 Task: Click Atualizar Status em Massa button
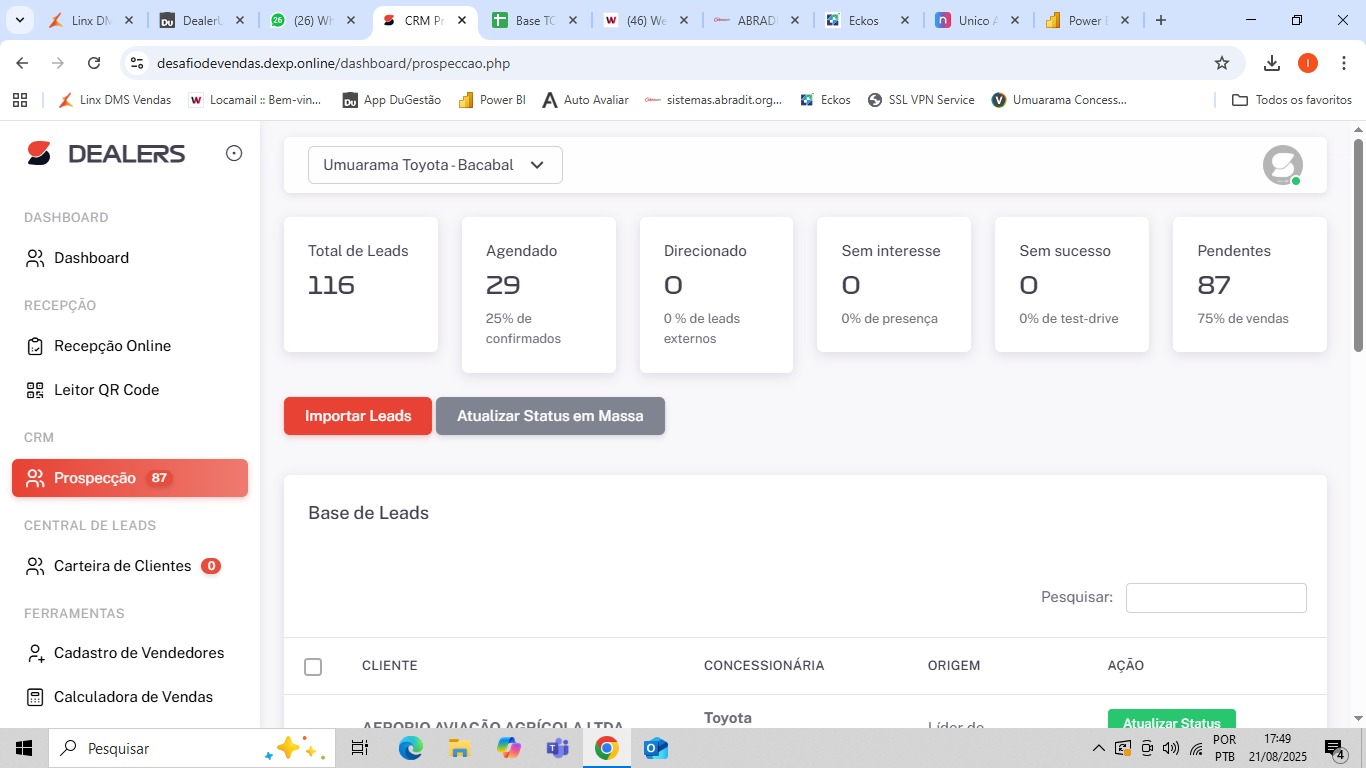coord(550,416)
